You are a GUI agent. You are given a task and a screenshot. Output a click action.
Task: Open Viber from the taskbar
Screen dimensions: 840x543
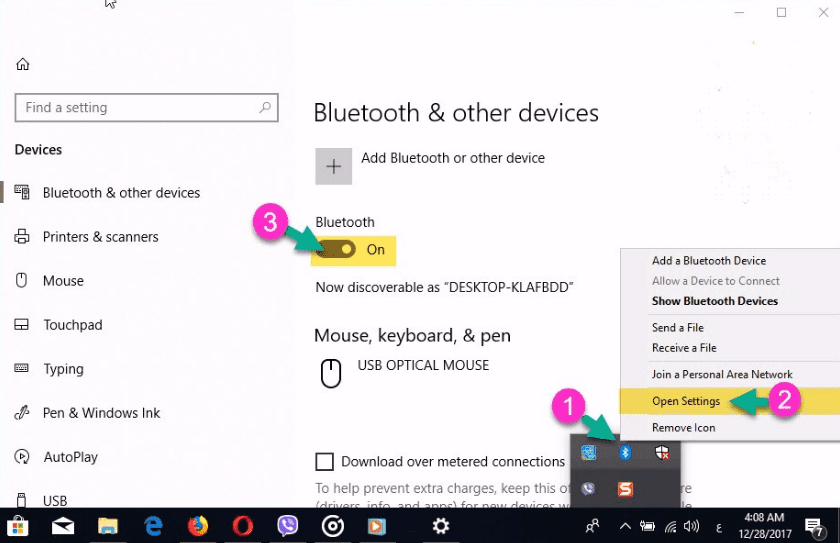click(290, 525)
